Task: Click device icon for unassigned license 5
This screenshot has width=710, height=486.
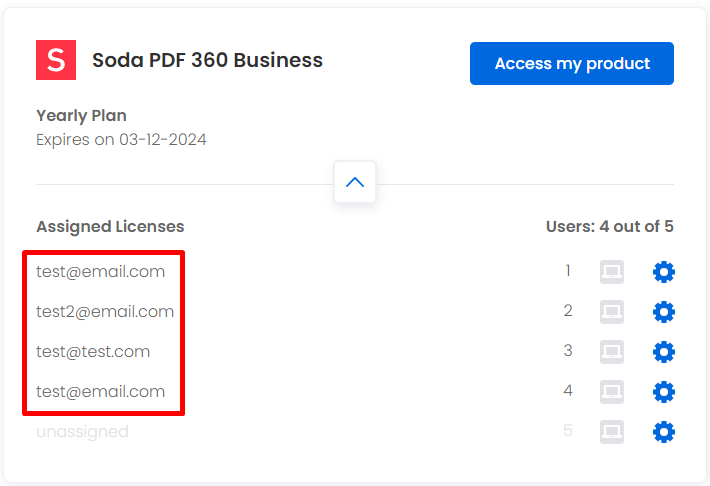Action: point(612,432)
